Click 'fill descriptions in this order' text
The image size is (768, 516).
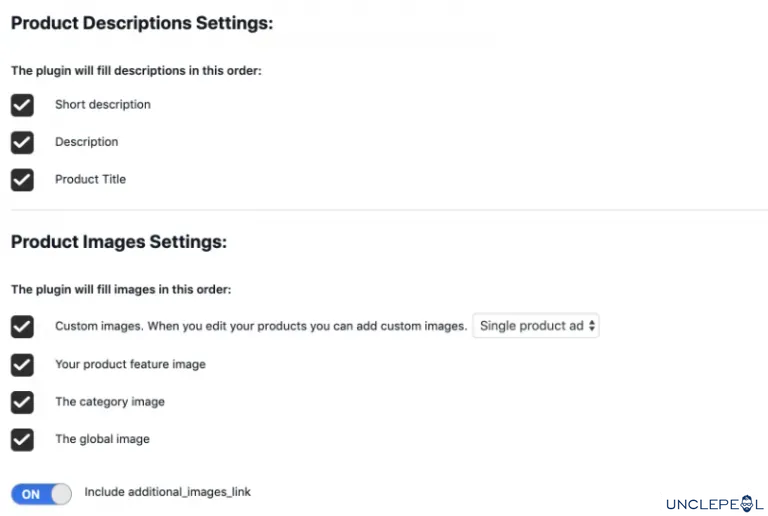pos(179,70)
